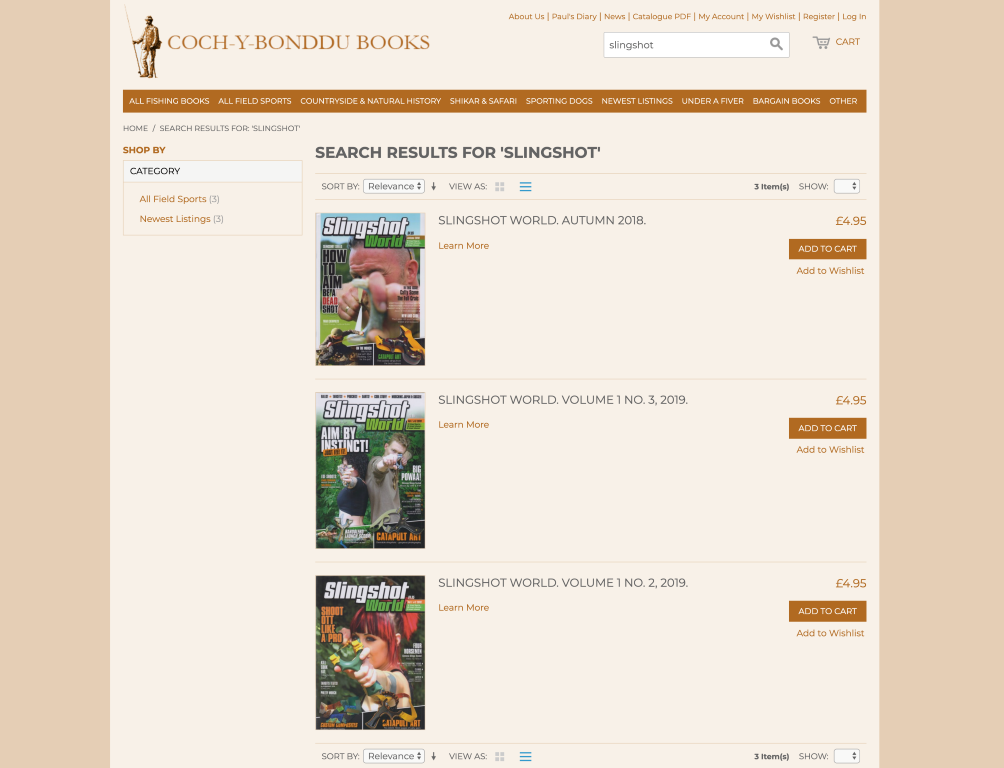Click Learn More for Volume 1 No. 2
1004x768 pixels.
[x=464, y=608]
